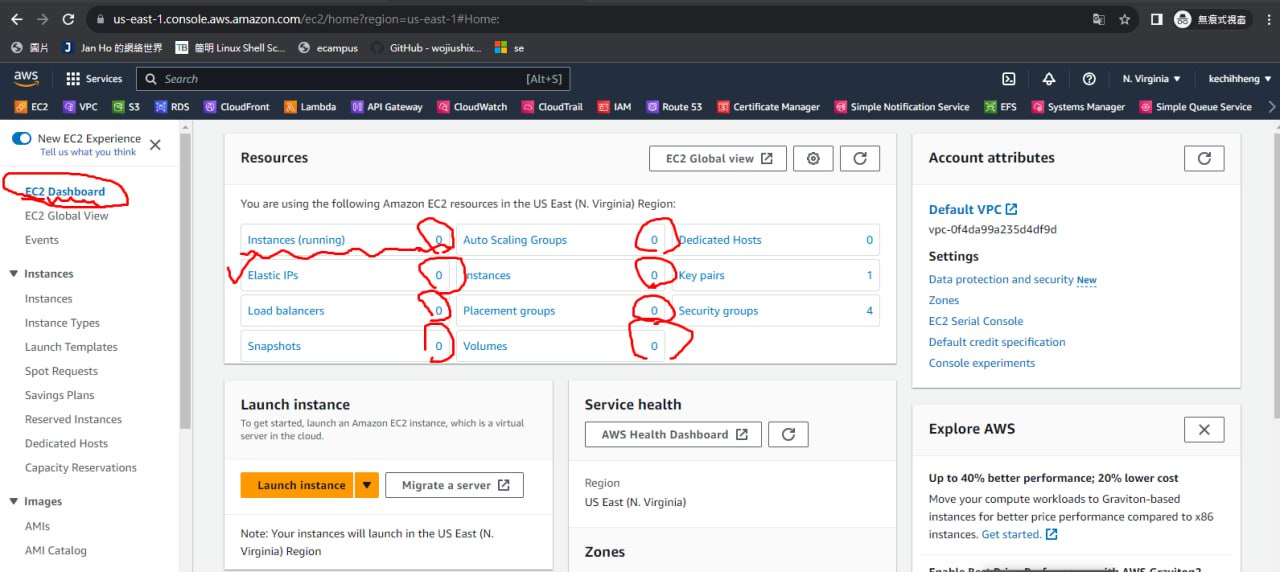Reload the browser page

pyautogui.click(x=67, y=19)
